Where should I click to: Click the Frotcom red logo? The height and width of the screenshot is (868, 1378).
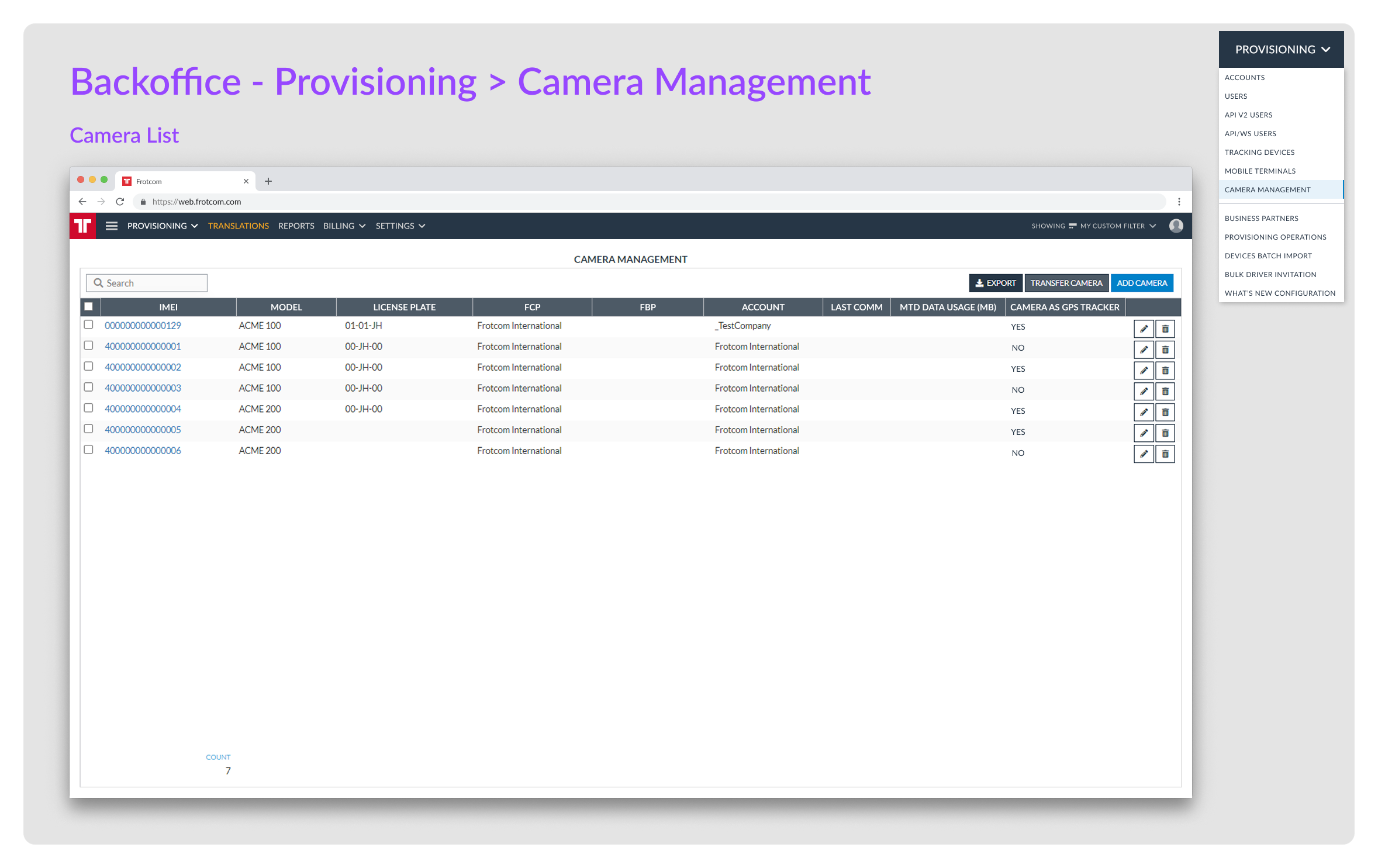pyautogui.click(x=82, y=226)
